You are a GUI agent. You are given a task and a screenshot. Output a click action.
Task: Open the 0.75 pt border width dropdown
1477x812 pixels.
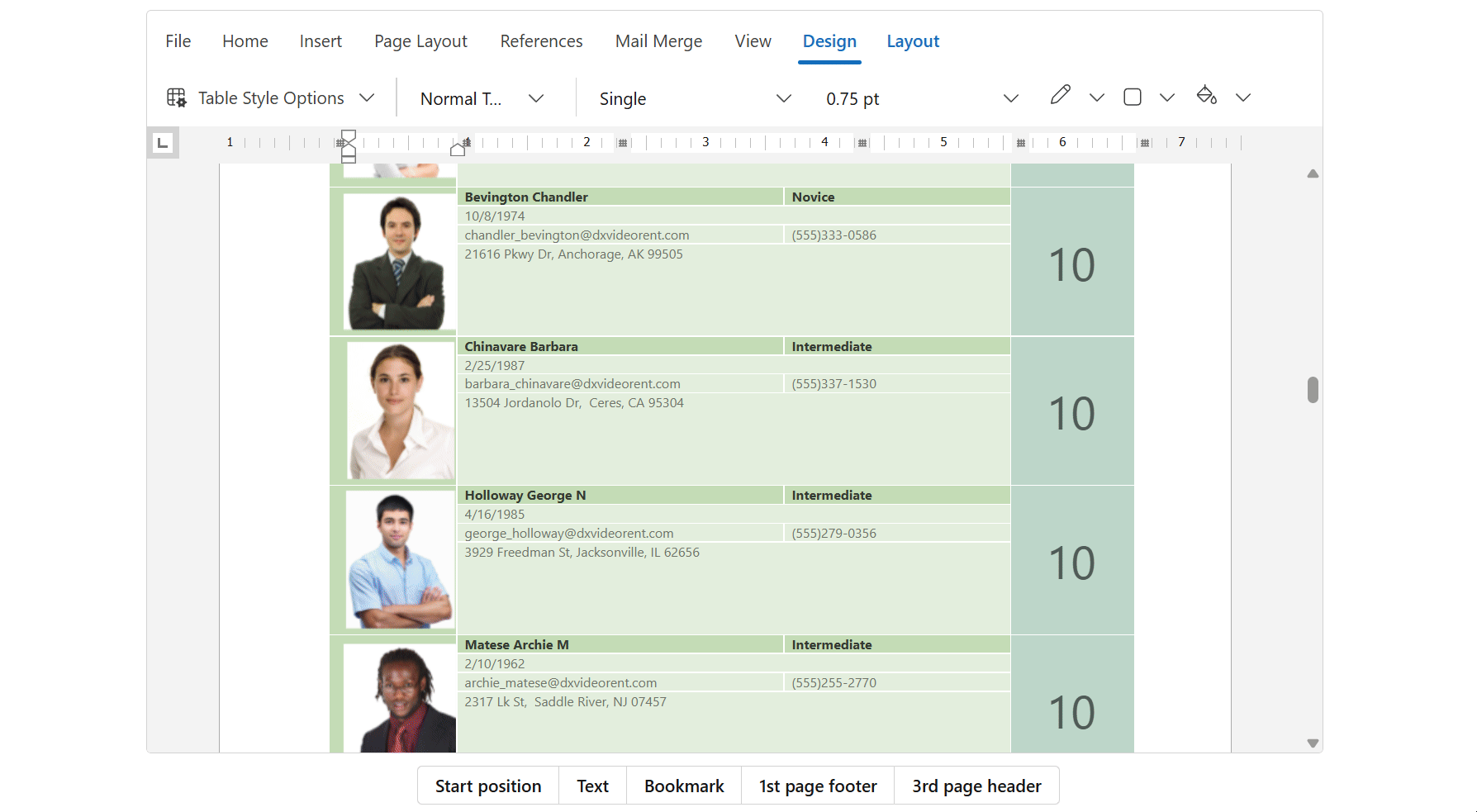pyautogui.click(x=1010, y=98)
